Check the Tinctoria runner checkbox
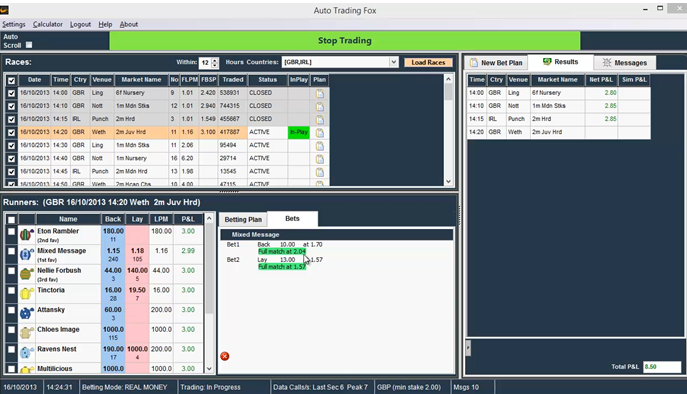This screenshot has width=687, height=394. pyautogui.click(x=11, y=291)
